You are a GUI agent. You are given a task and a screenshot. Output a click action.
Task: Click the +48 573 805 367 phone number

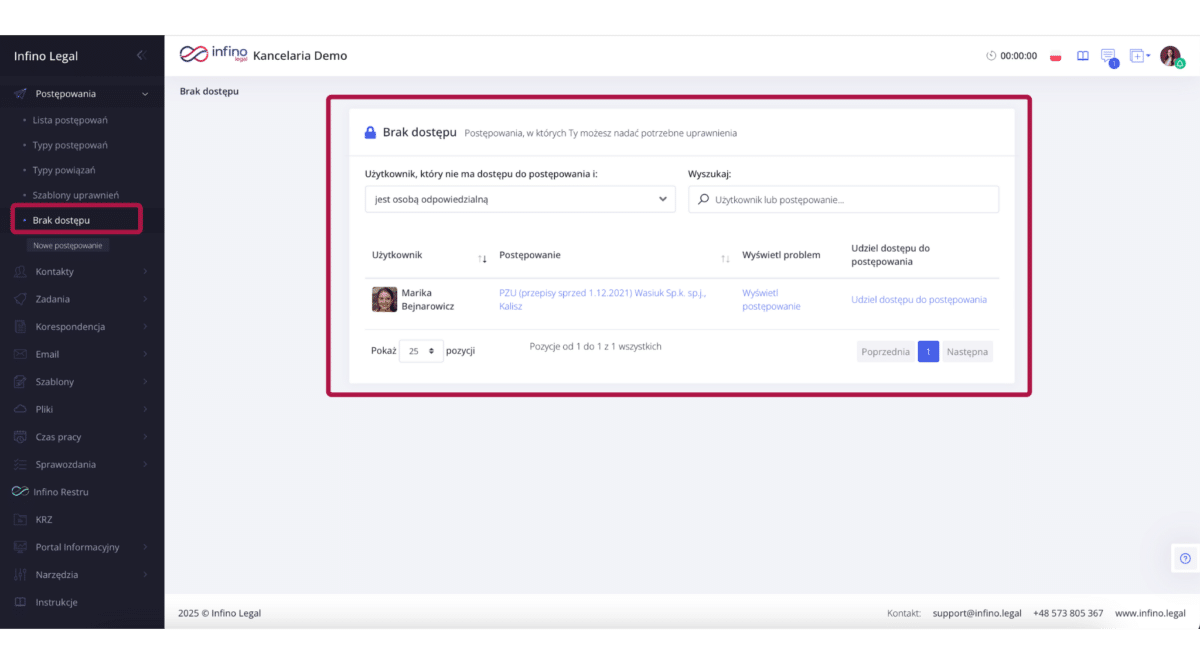click(1068, 613)
